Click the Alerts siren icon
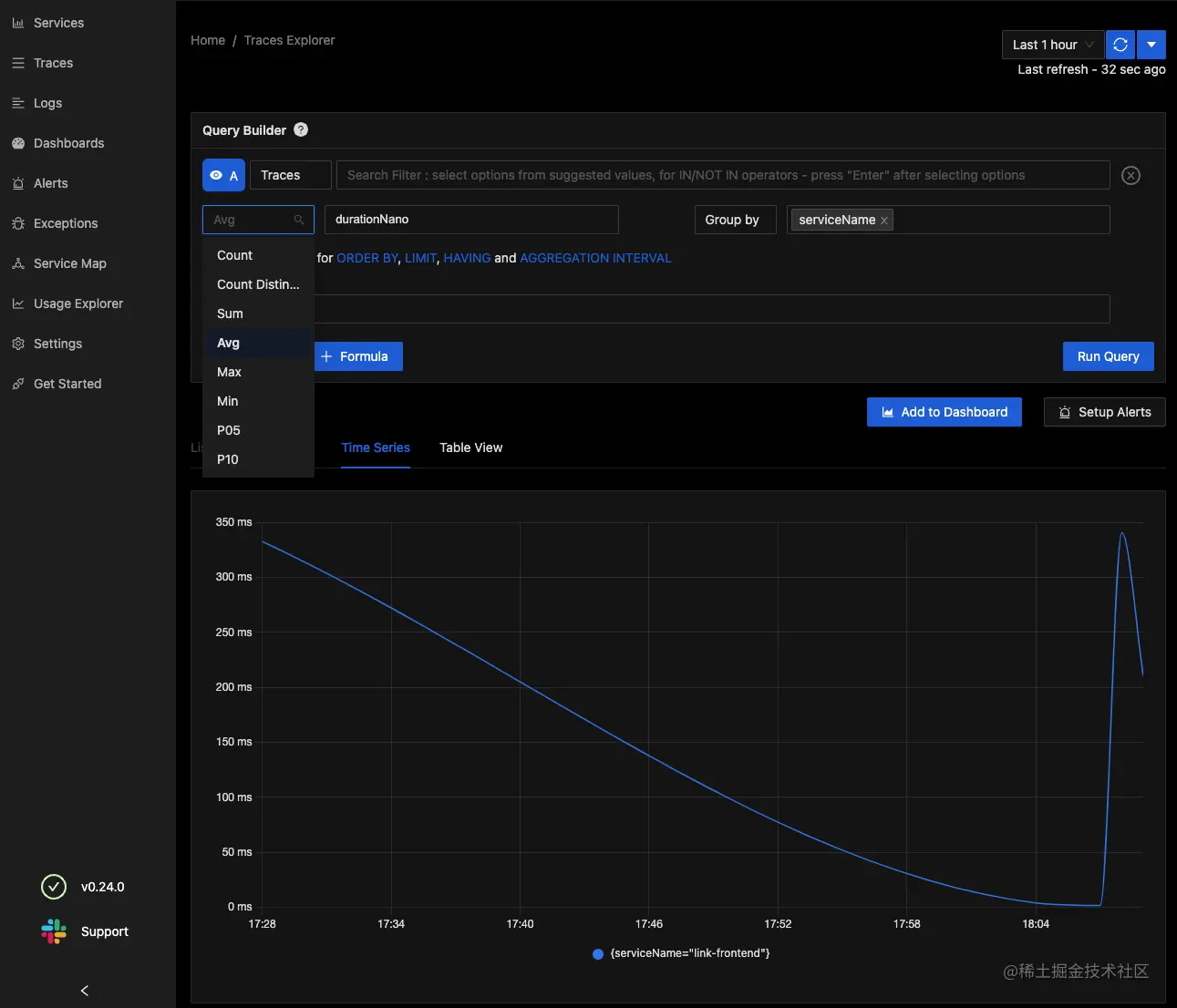The width and height of the screenshot is (1177, 1008). click(x=18, y=183)
